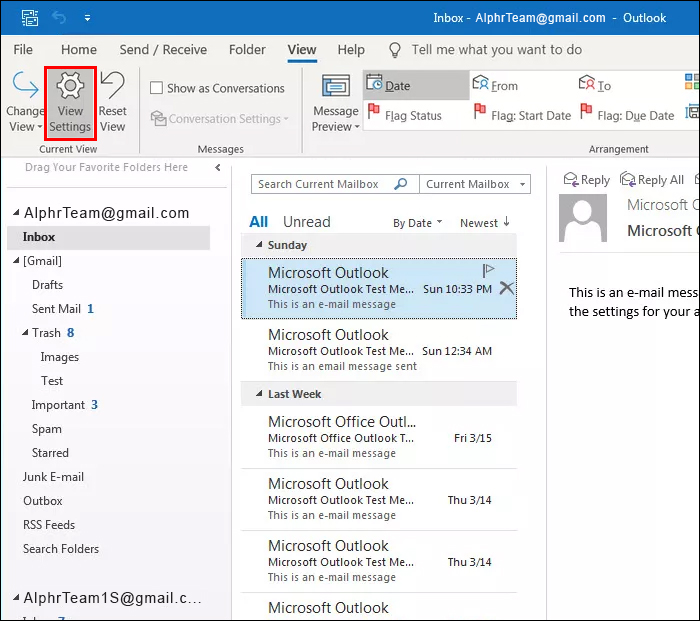The width and height of the screenshot is (700, 621).
Task: Arrange messages by To
Action: tap(595, 85)
